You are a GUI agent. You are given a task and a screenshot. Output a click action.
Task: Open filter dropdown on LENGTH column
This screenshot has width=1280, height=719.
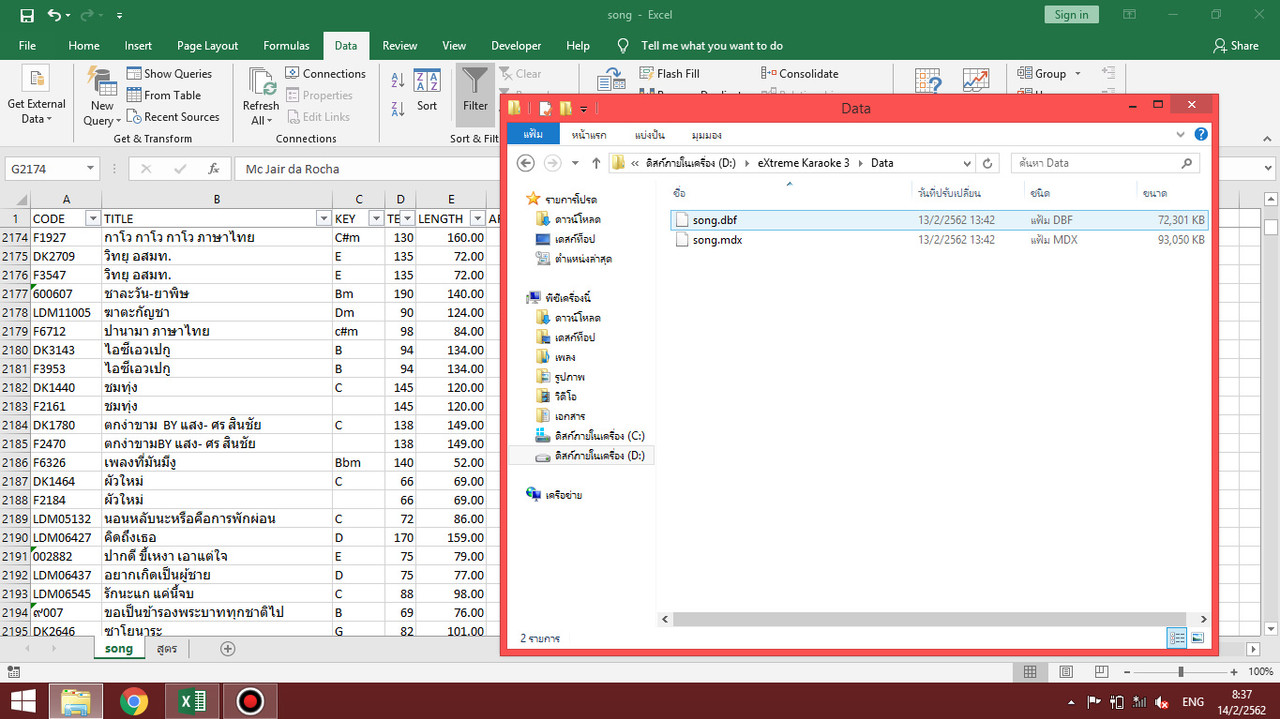pos(476,218)
